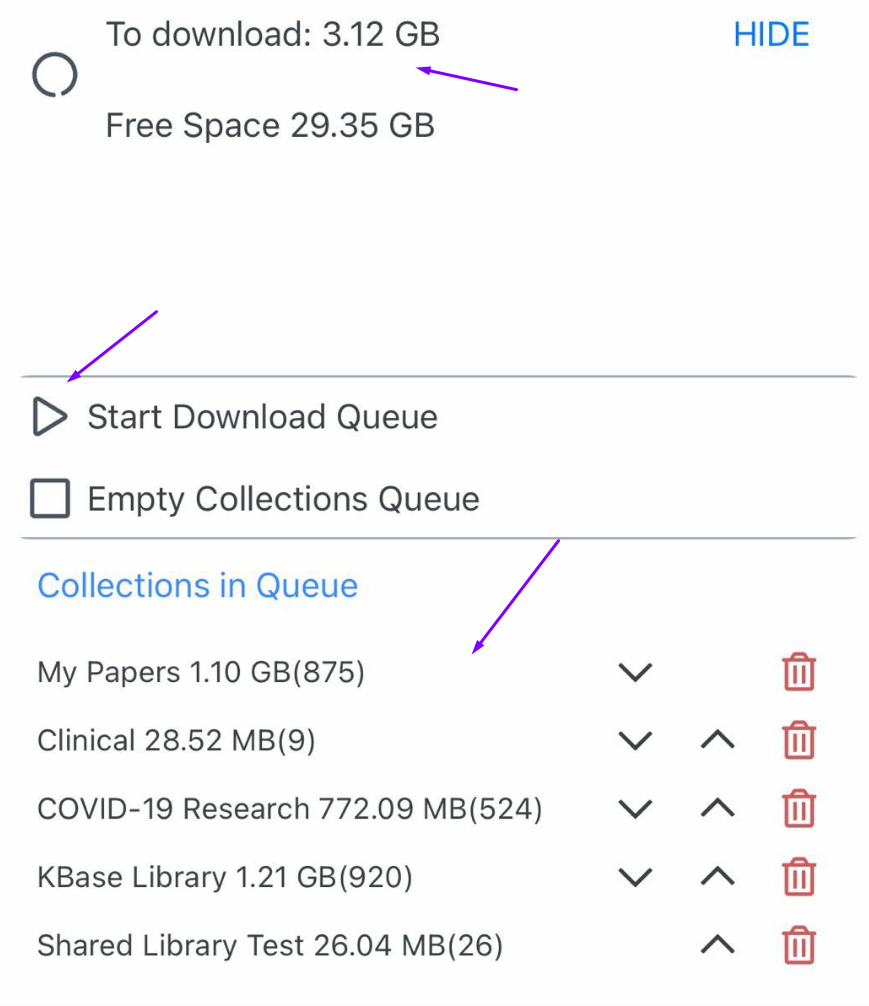Screen dimensions: 869x1006
Task: Select the Start Download Queue label
Action: tap(262, 417)
